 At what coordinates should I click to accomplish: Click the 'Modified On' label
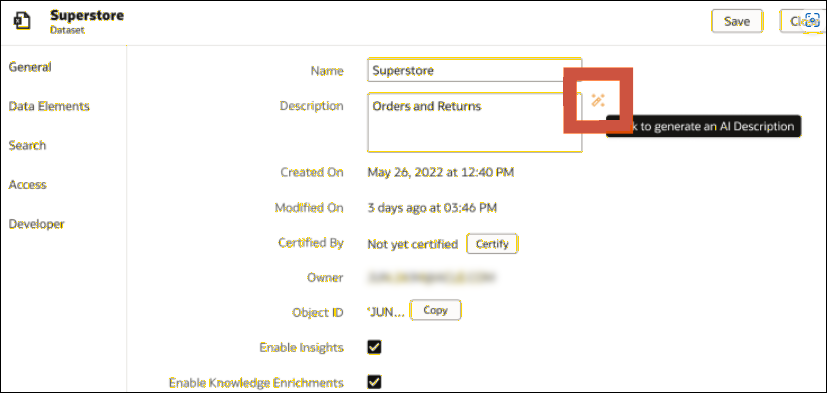pyautogui.click(x=309, y=208)
